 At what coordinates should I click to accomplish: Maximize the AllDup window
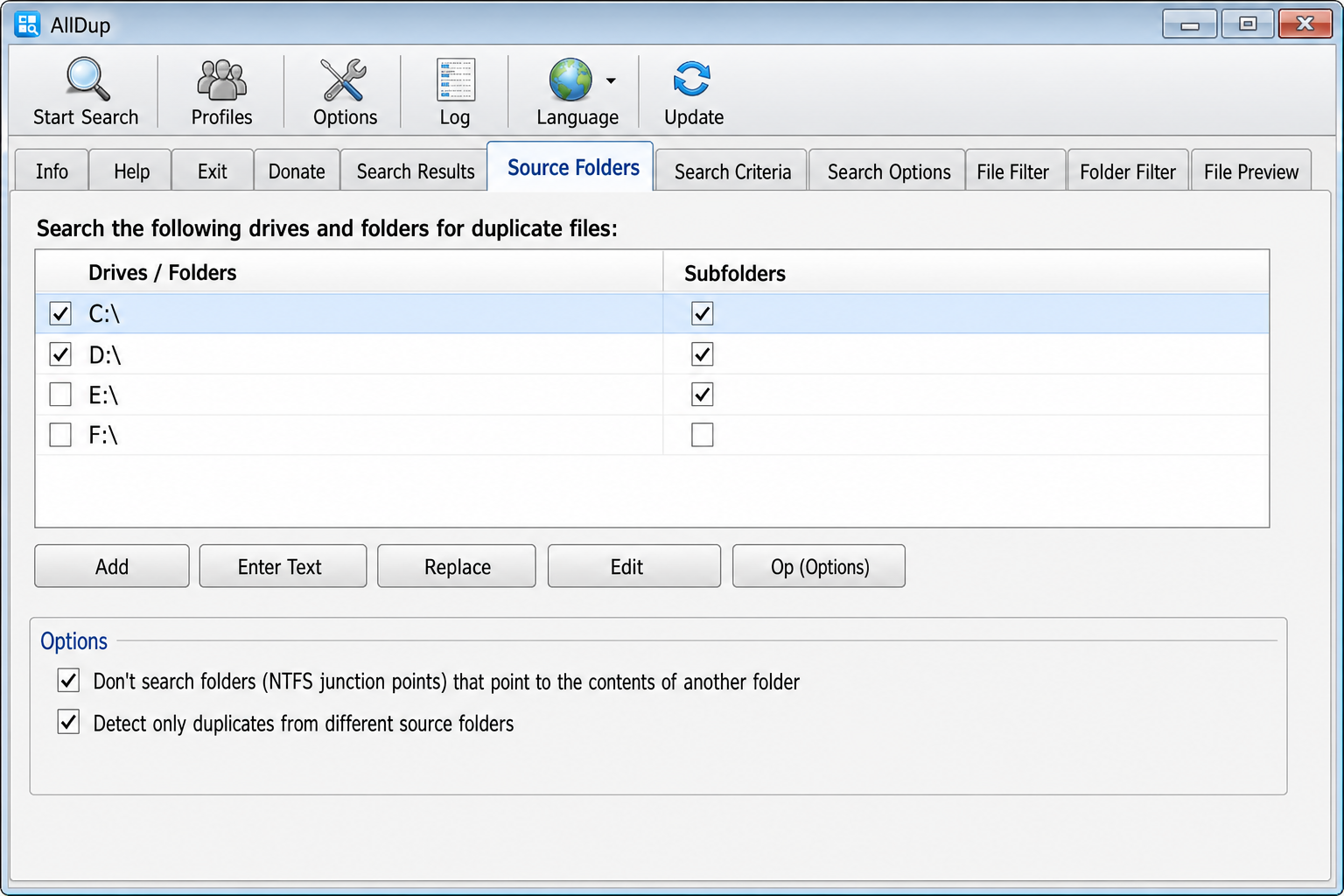tap(1248, 24)
